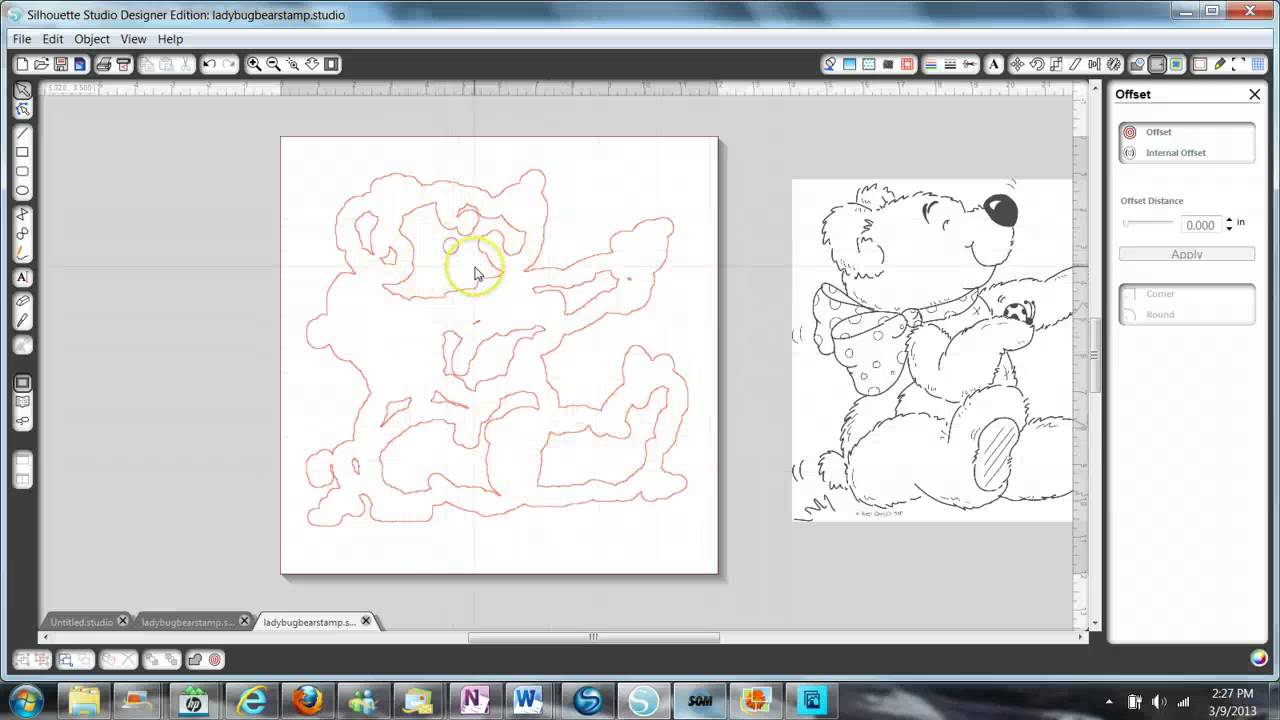This screenshot has height=720, width=1280.
Task: Select the Eraser tool
Action: (22, 301)
